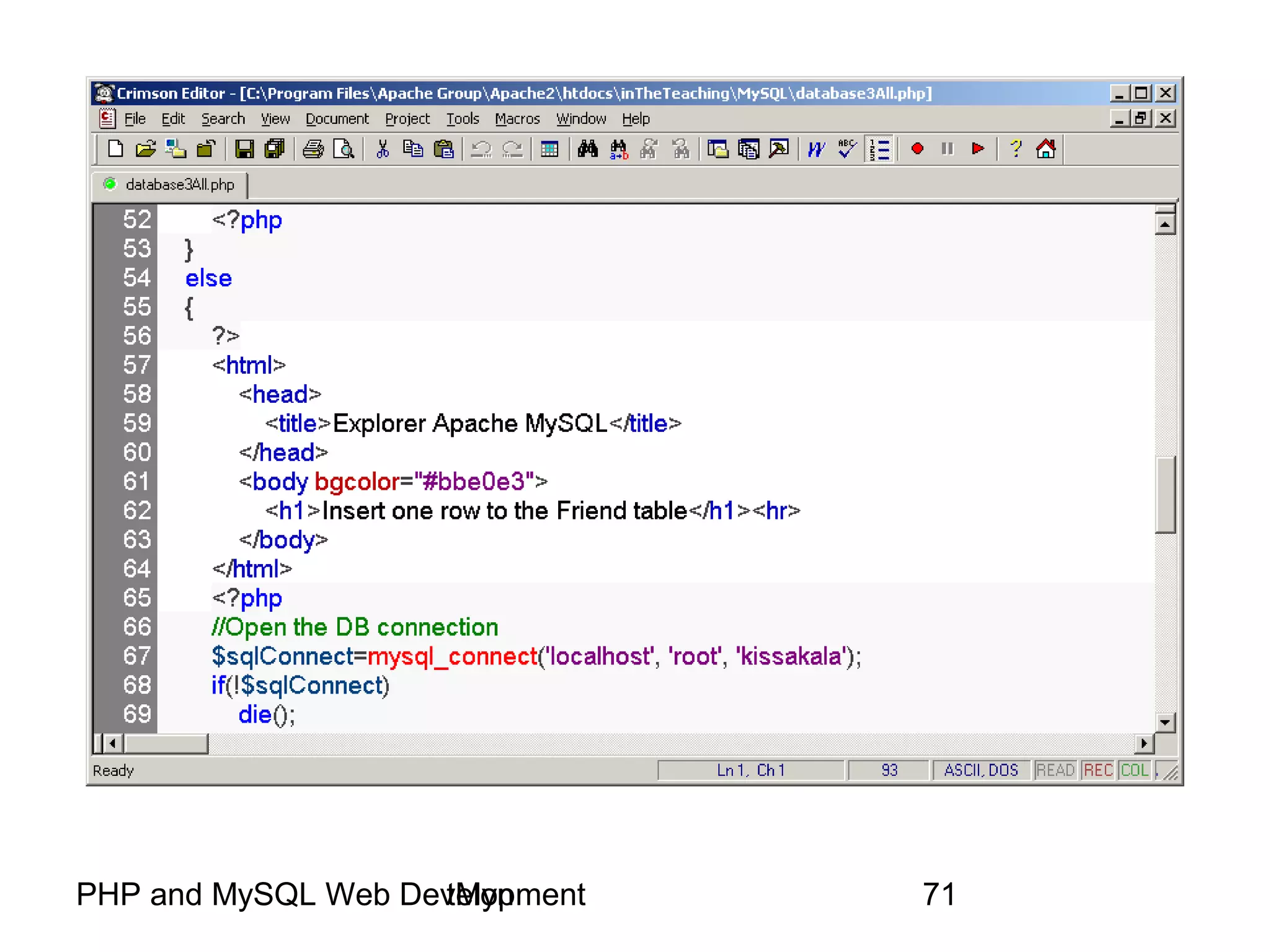This screenshot has height=952, width=1270.
Task: Start macro recording red dot
Action: click(x=917, y=149)
